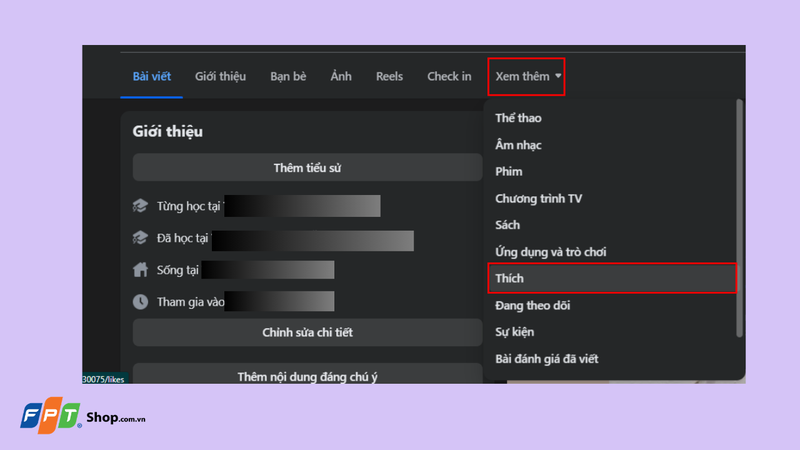Click the Thích menu item
Screen dimensions: 800x450
pos(612,278)
